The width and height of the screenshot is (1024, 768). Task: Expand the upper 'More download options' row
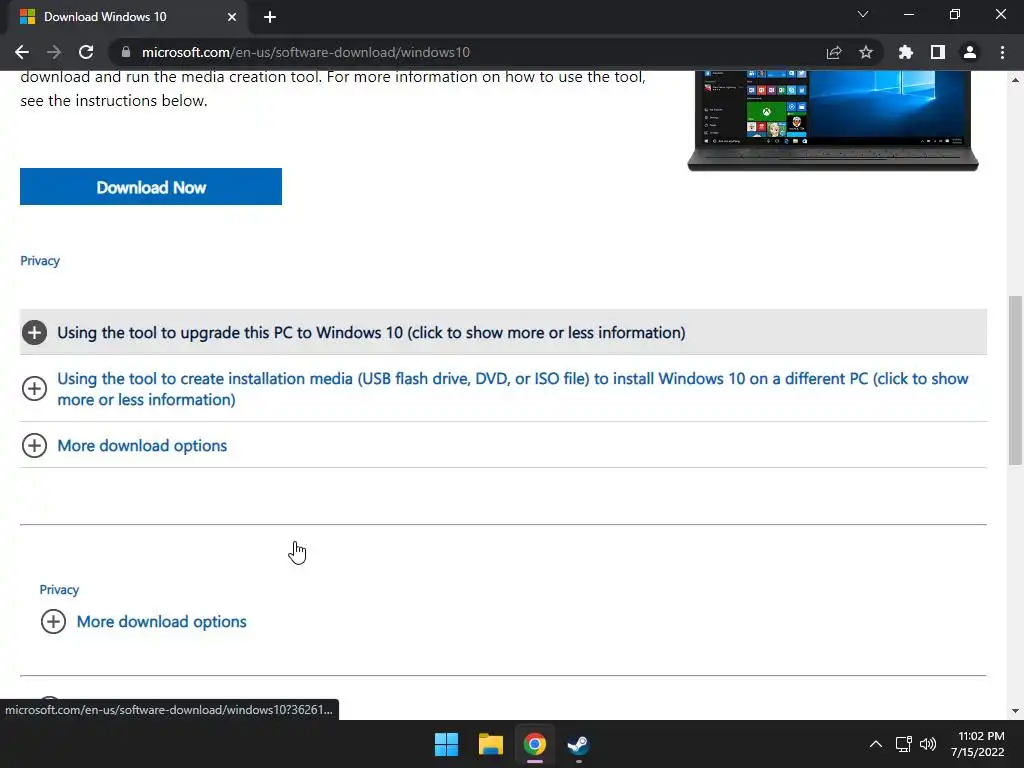[503, 445]
